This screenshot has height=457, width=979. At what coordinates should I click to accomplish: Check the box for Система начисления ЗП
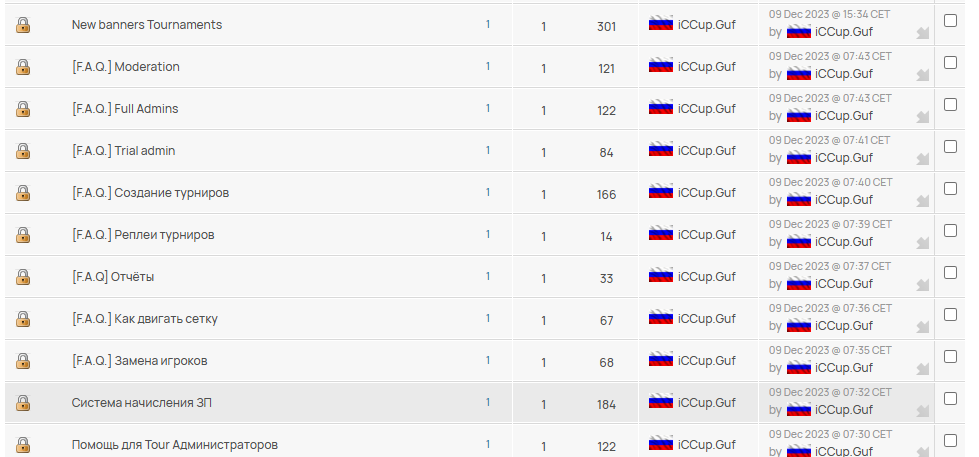950,398
